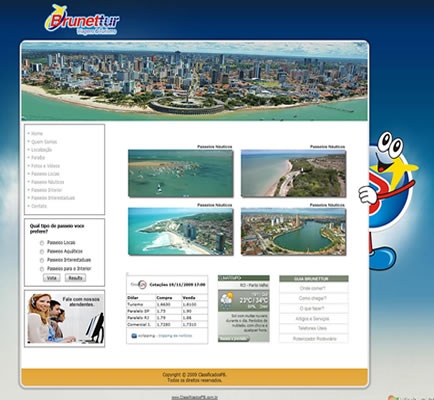Open the Contato menu item
434x400 pixels.
coord(39,206)
